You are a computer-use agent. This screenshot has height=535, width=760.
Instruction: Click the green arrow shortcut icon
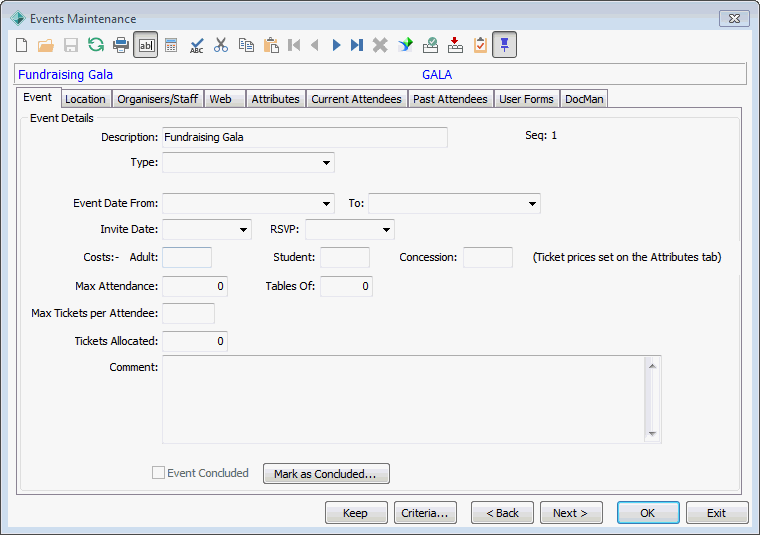click(x=406, y=45)
